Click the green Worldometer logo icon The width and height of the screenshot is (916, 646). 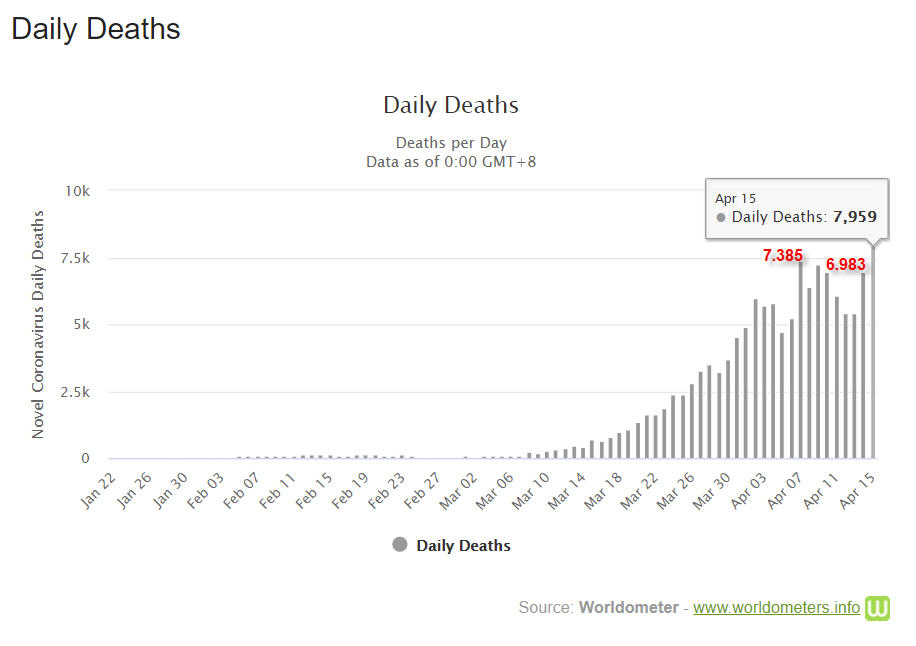click(x=878, y=608)
